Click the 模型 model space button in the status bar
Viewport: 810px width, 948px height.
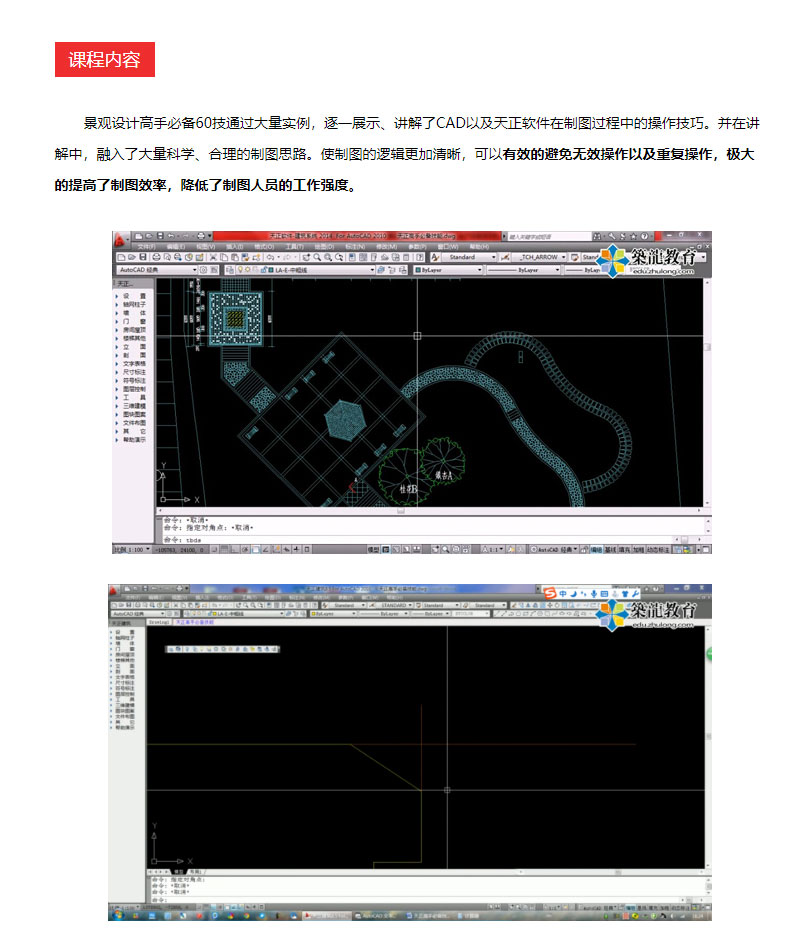(374, 549)
